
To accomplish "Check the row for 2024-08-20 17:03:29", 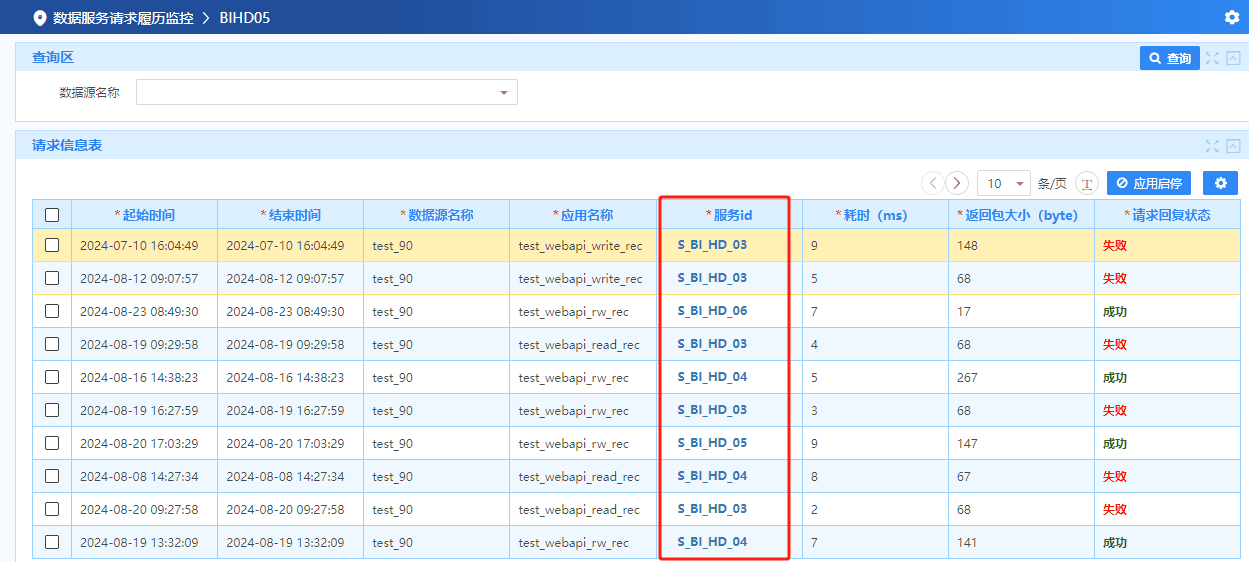I will (x=52, y=443).
